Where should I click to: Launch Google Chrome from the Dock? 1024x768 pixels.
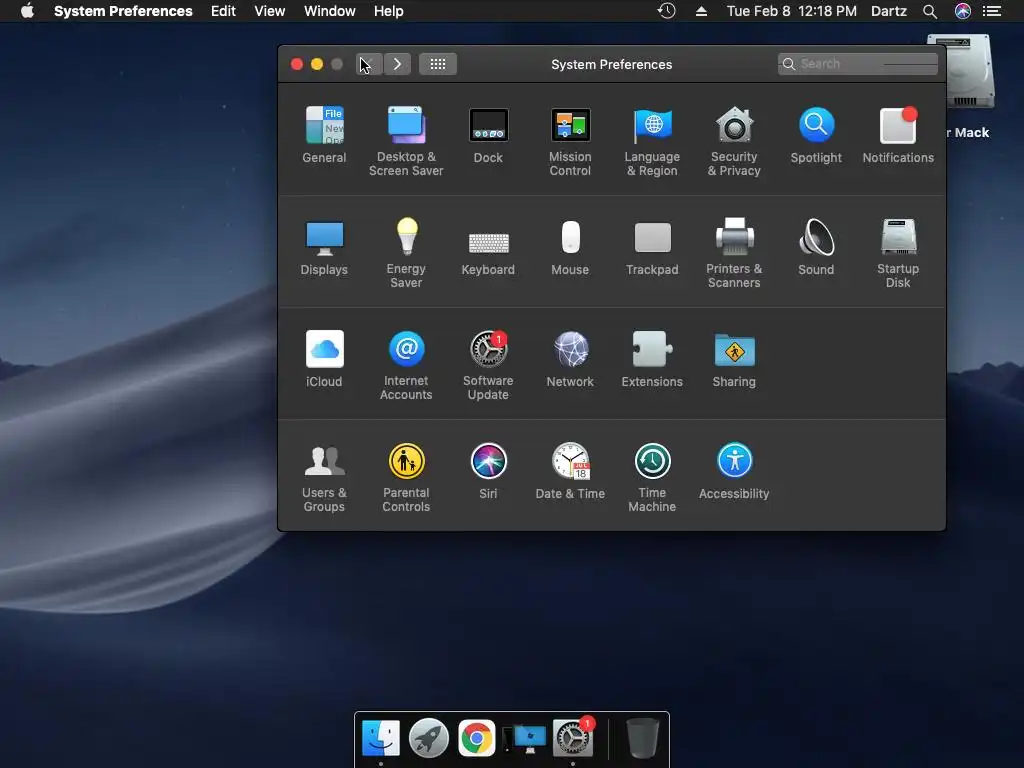pyautogui.click(x=477, y=738)
